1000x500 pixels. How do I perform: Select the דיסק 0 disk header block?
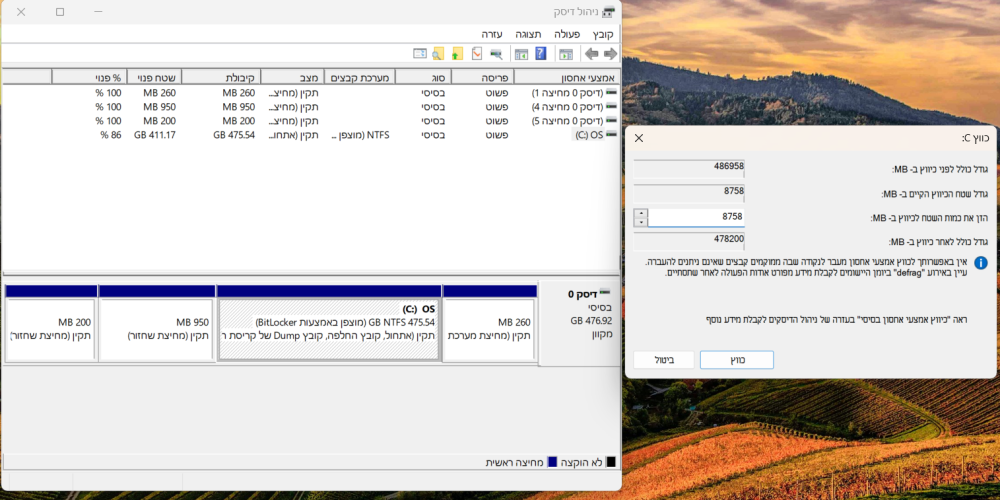coord(578,323)
